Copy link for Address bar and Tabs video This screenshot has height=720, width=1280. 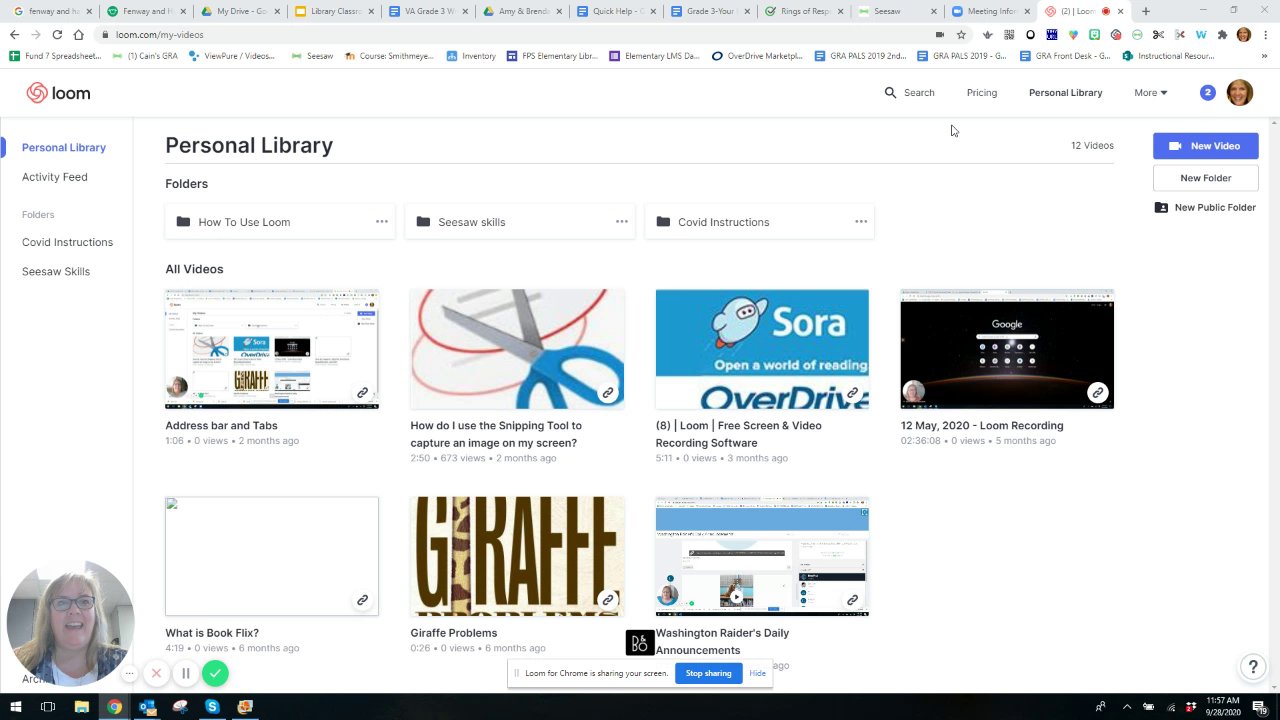coord(362,393)
